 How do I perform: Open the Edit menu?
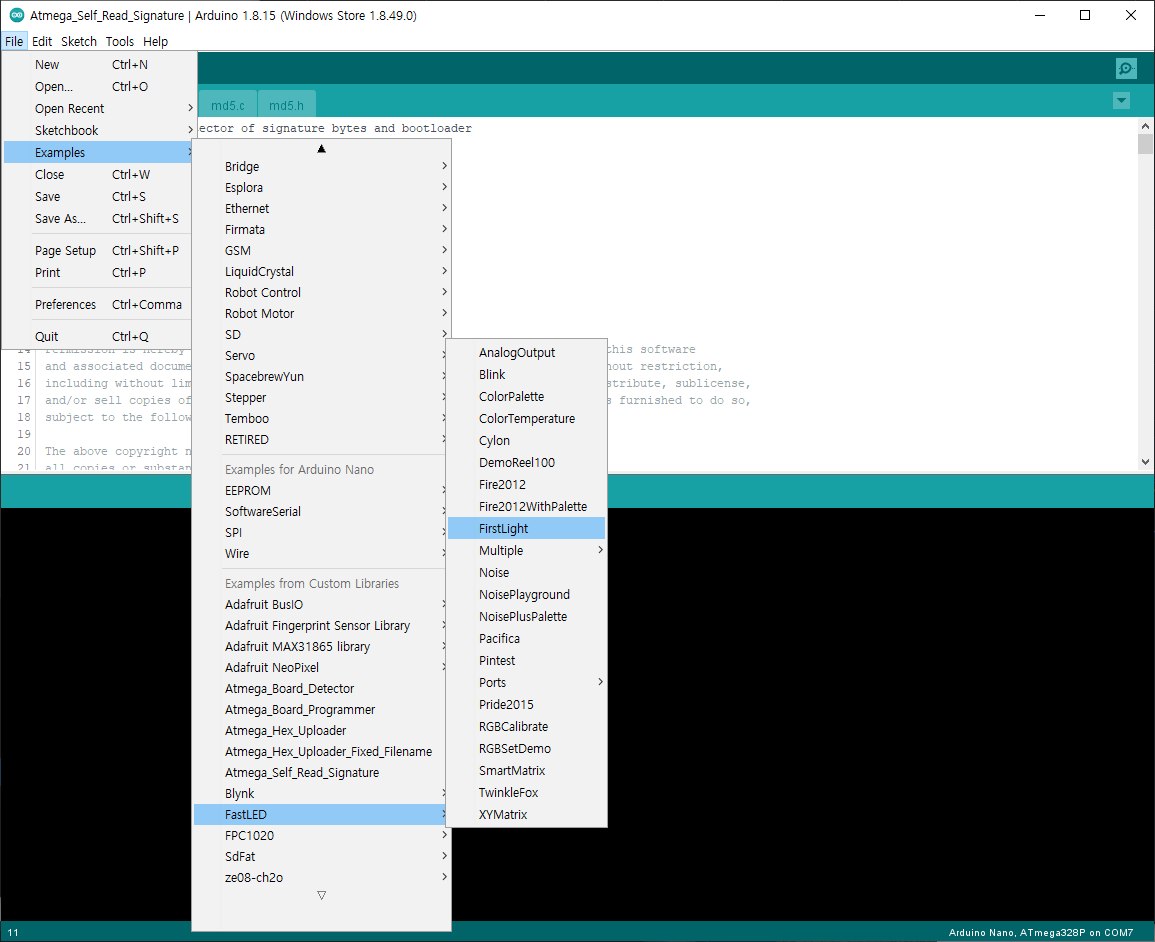42,41
